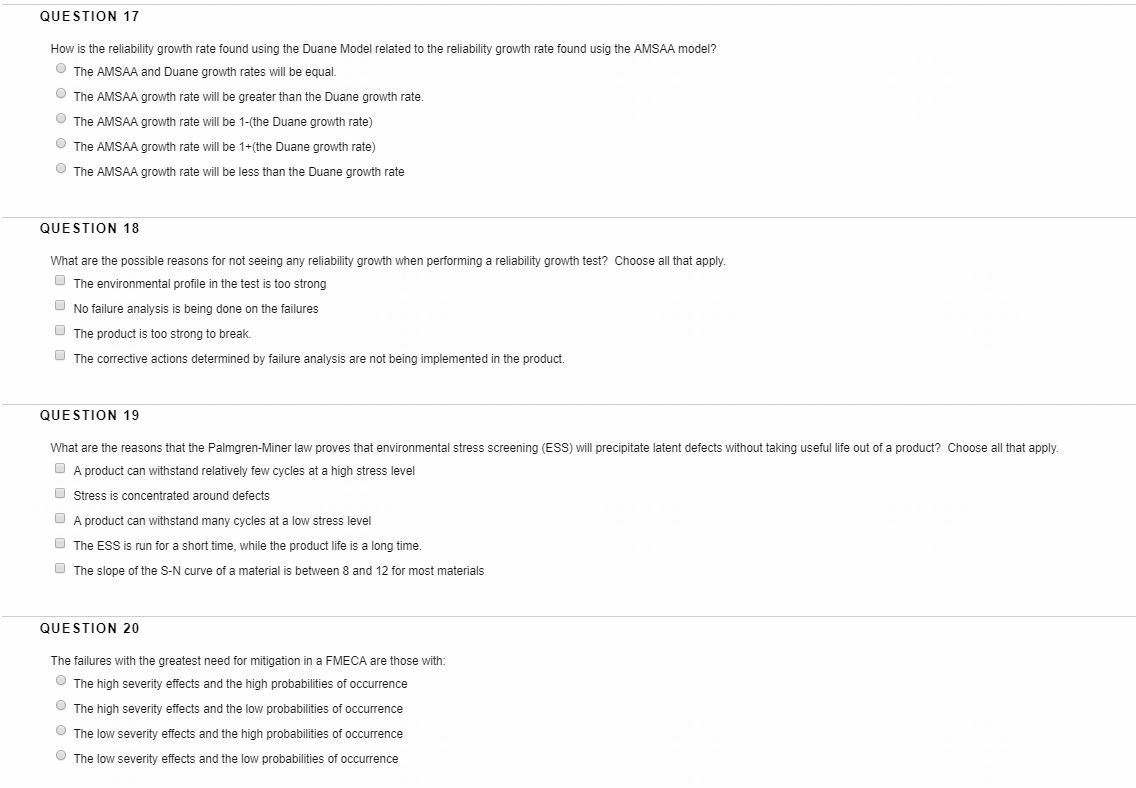
Task: Check 'The ESS is run for a short time' option
Action: coord(60,542)
